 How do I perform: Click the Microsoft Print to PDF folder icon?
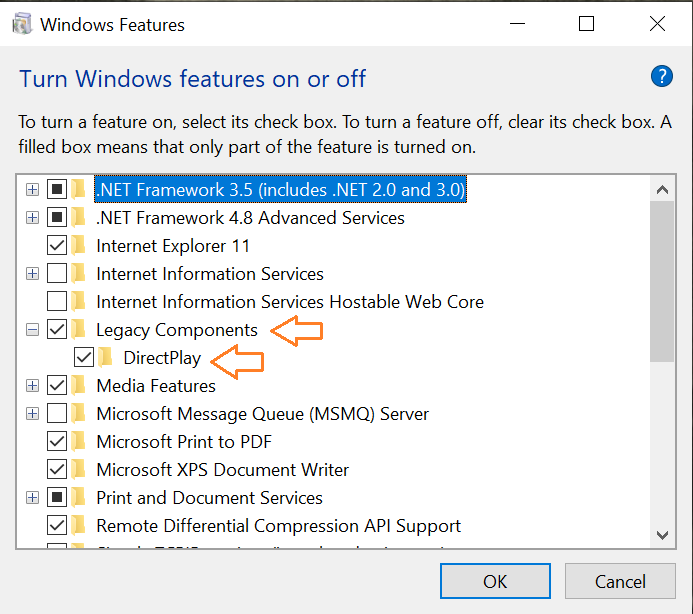[x=79, y=442]
